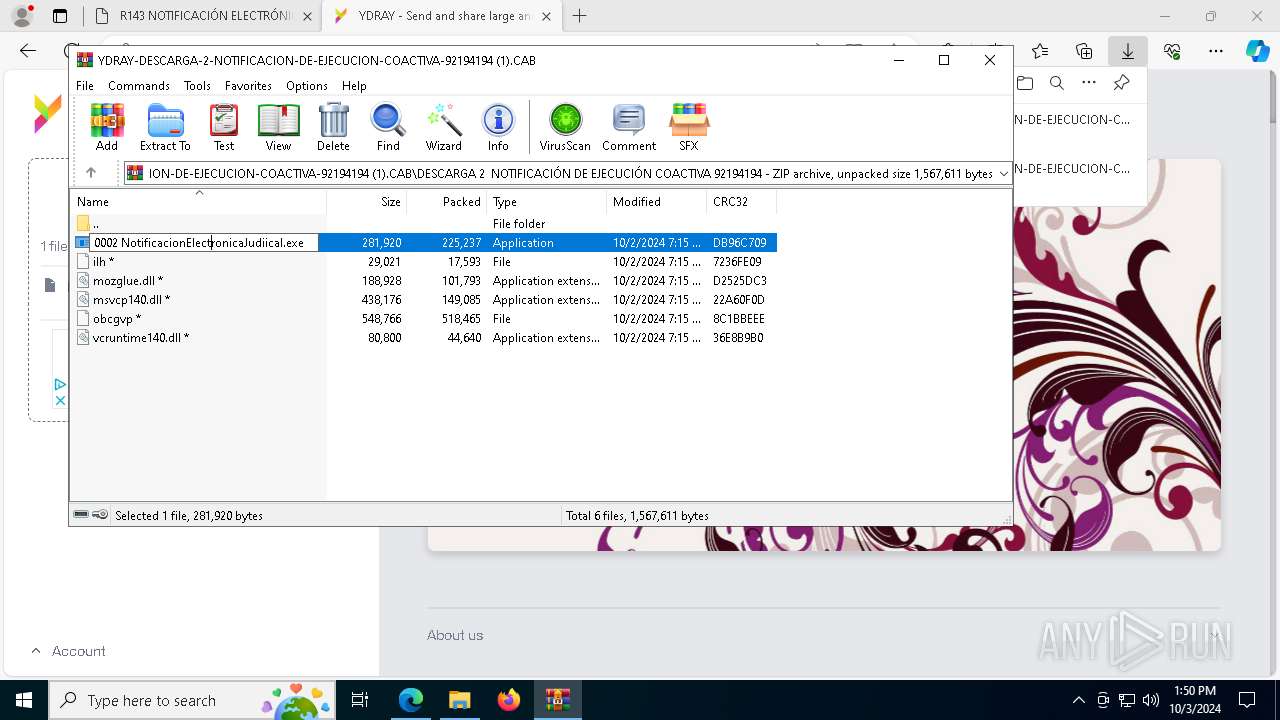Open the Comment tool

[629, 127]
